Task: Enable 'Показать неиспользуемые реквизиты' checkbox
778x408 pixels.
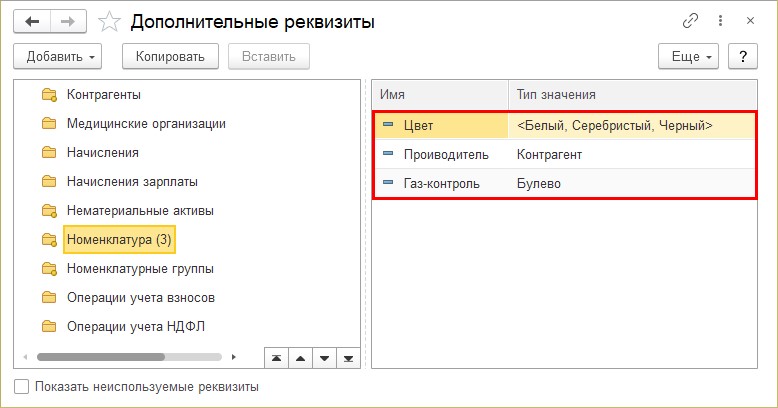Action: pos(22,386)
